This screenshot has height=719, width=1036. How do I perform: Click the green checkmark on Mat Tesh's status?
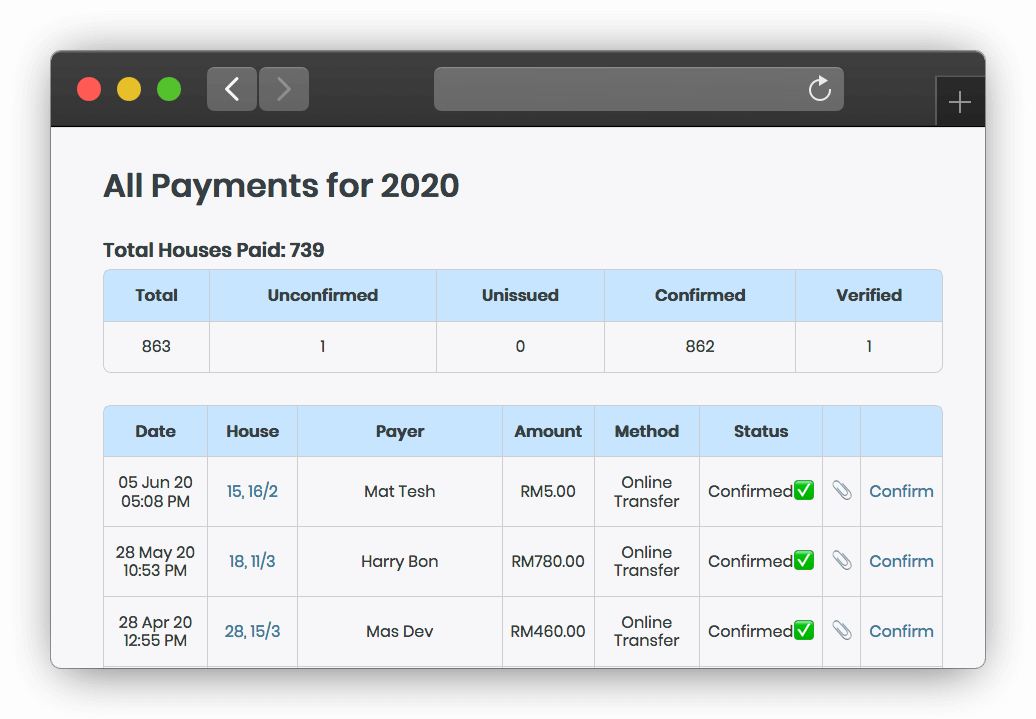802,490
